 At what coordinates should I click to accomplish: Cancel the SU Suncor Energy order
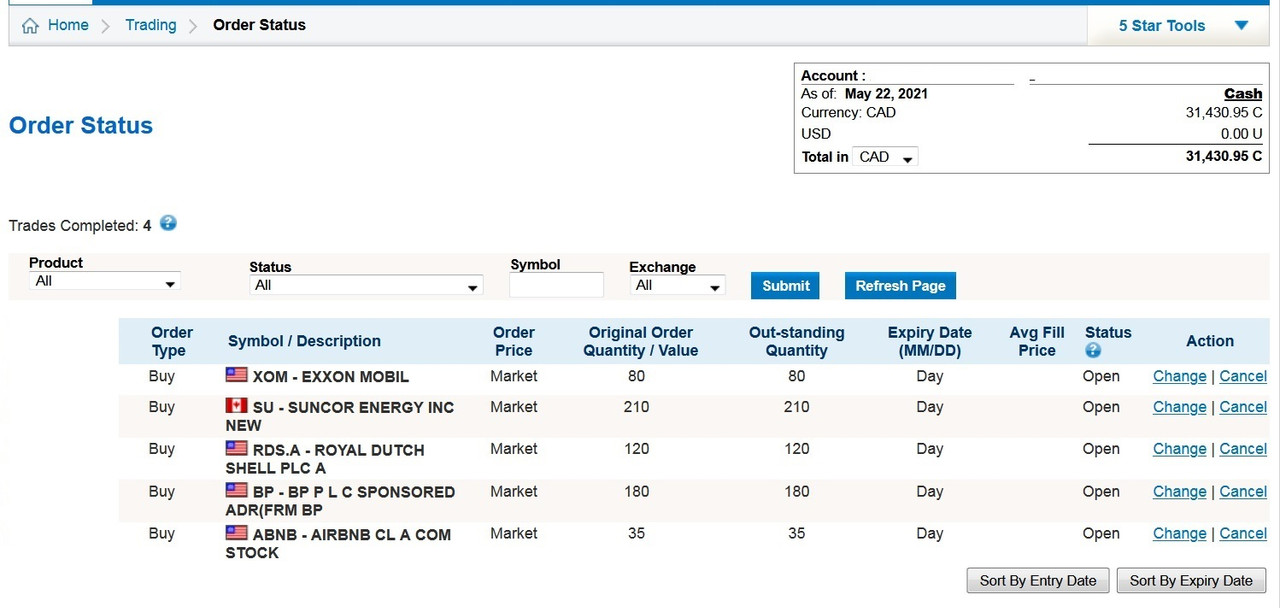coord(1243,407)
